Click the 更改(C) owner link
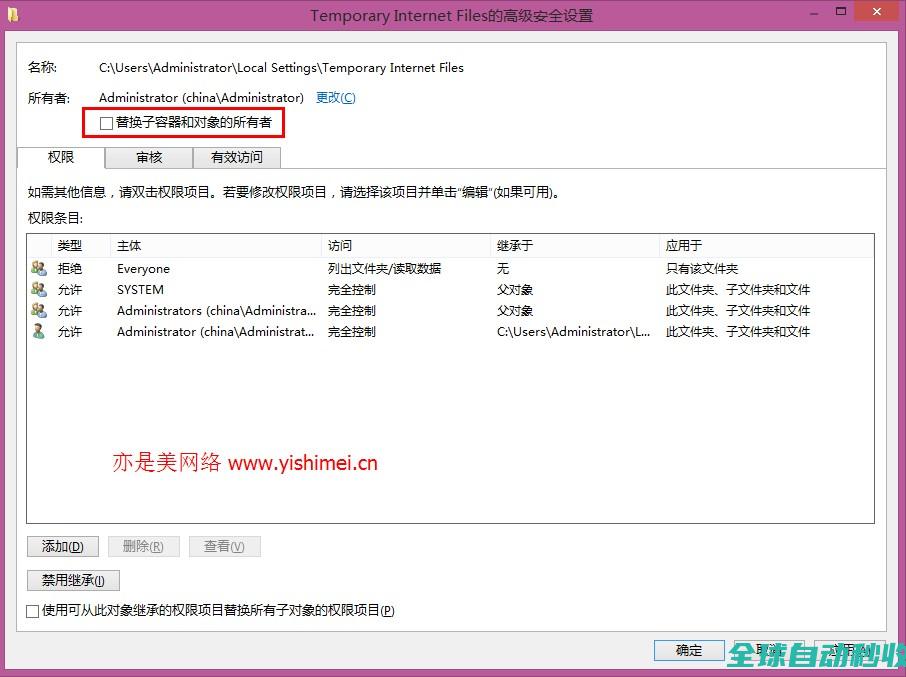 (335, 97)
